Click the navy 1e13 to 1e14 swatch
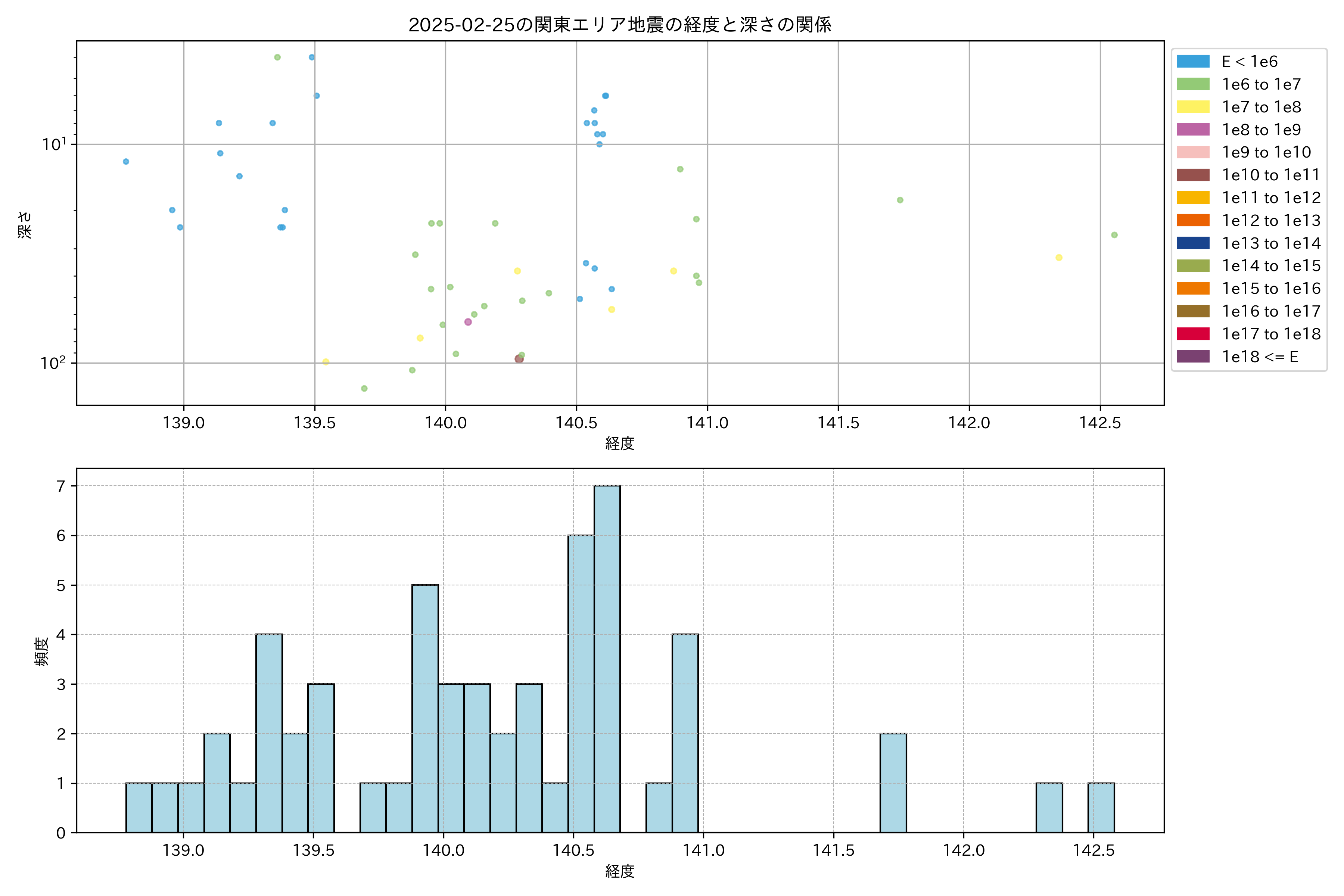 coord(1193,243)
